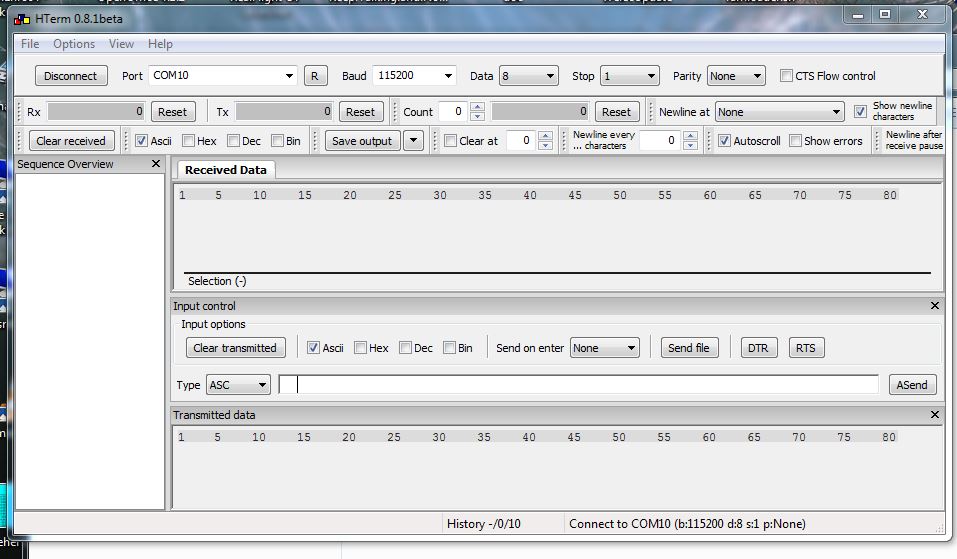
Task: Click the Selection (-) label
Action: click(217, 281)
